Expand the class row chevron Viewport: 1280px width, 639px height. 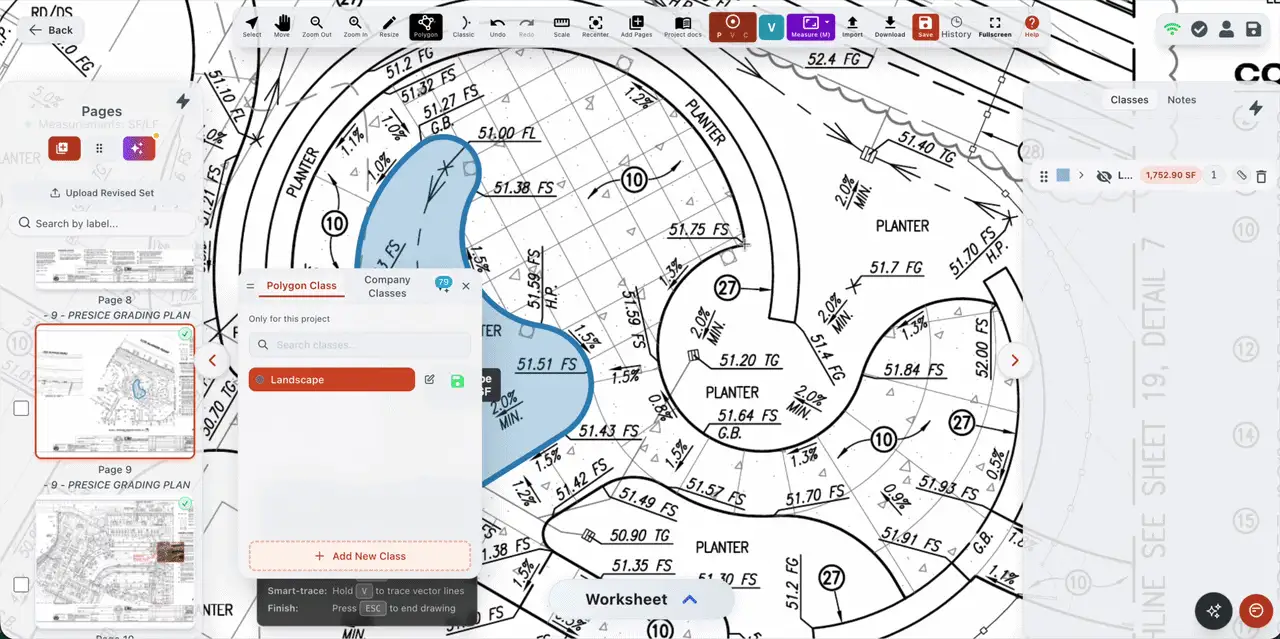point(1081,176)
